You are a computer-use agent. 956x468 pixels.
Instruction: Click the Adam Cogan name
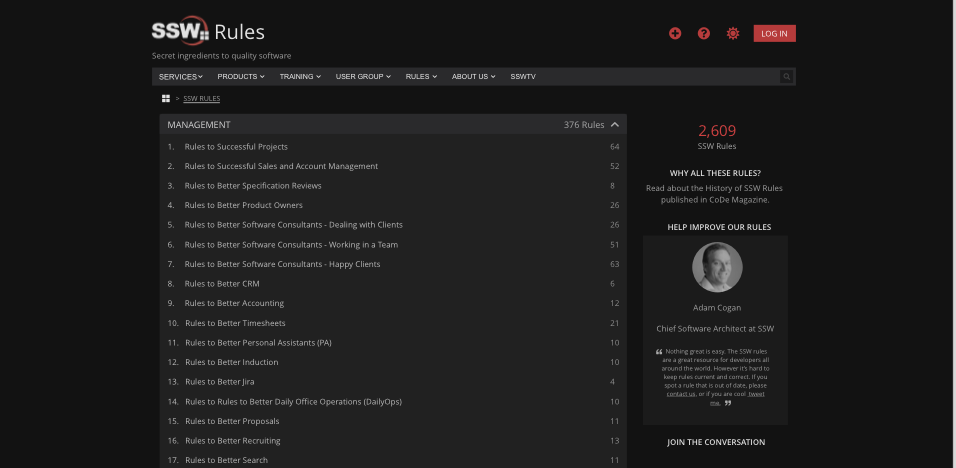pos(717,308)
